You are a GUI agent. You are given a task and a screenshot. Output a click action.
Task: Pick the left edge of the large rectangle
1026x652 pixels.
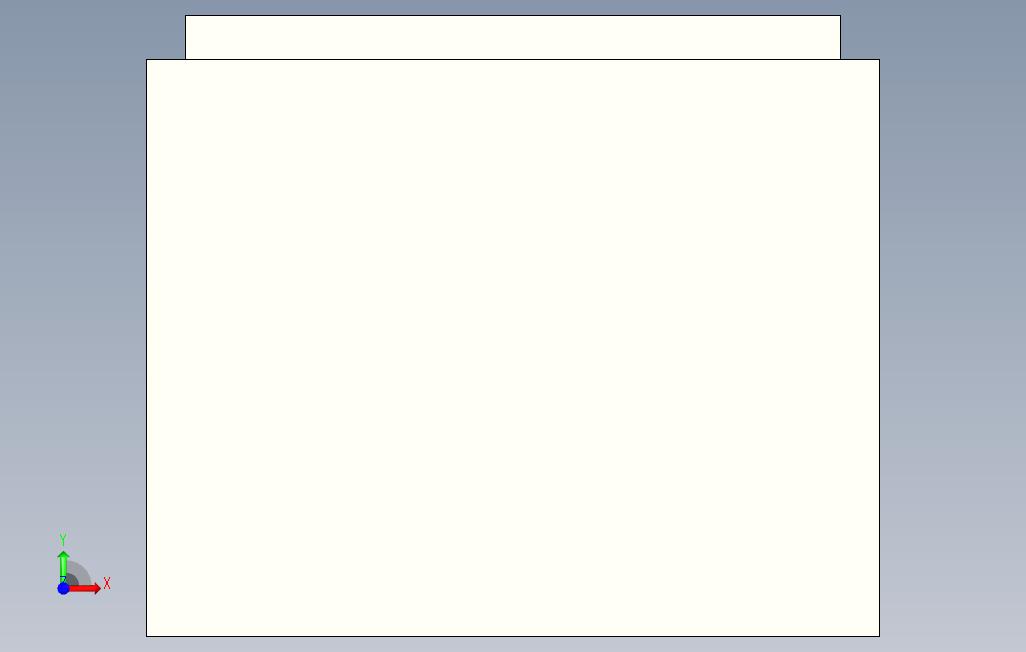(x=146, y=348)
